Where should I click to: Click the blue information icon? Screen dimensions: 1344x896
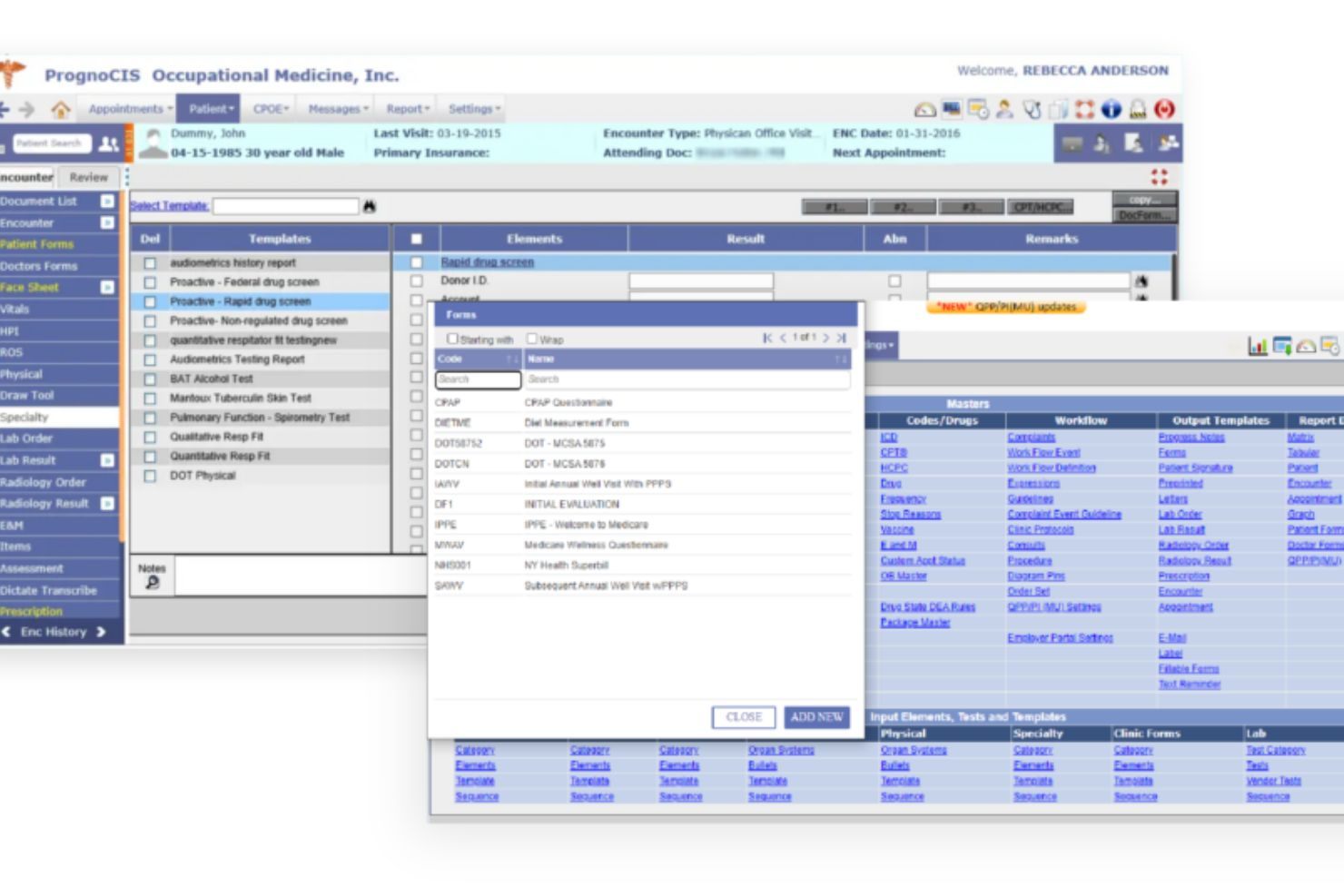pos(1112,110)
